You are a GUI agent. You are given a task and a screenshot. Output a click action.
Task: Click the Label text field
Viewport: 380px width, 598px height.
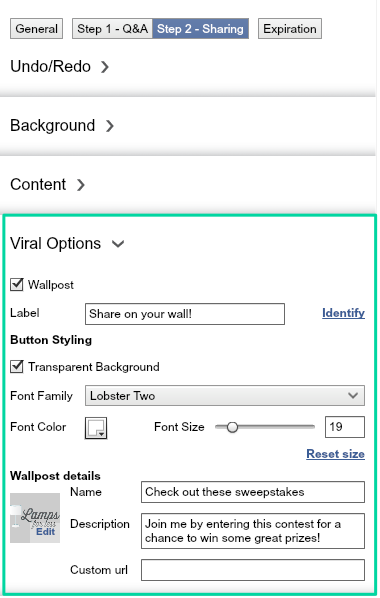[185, 314]
